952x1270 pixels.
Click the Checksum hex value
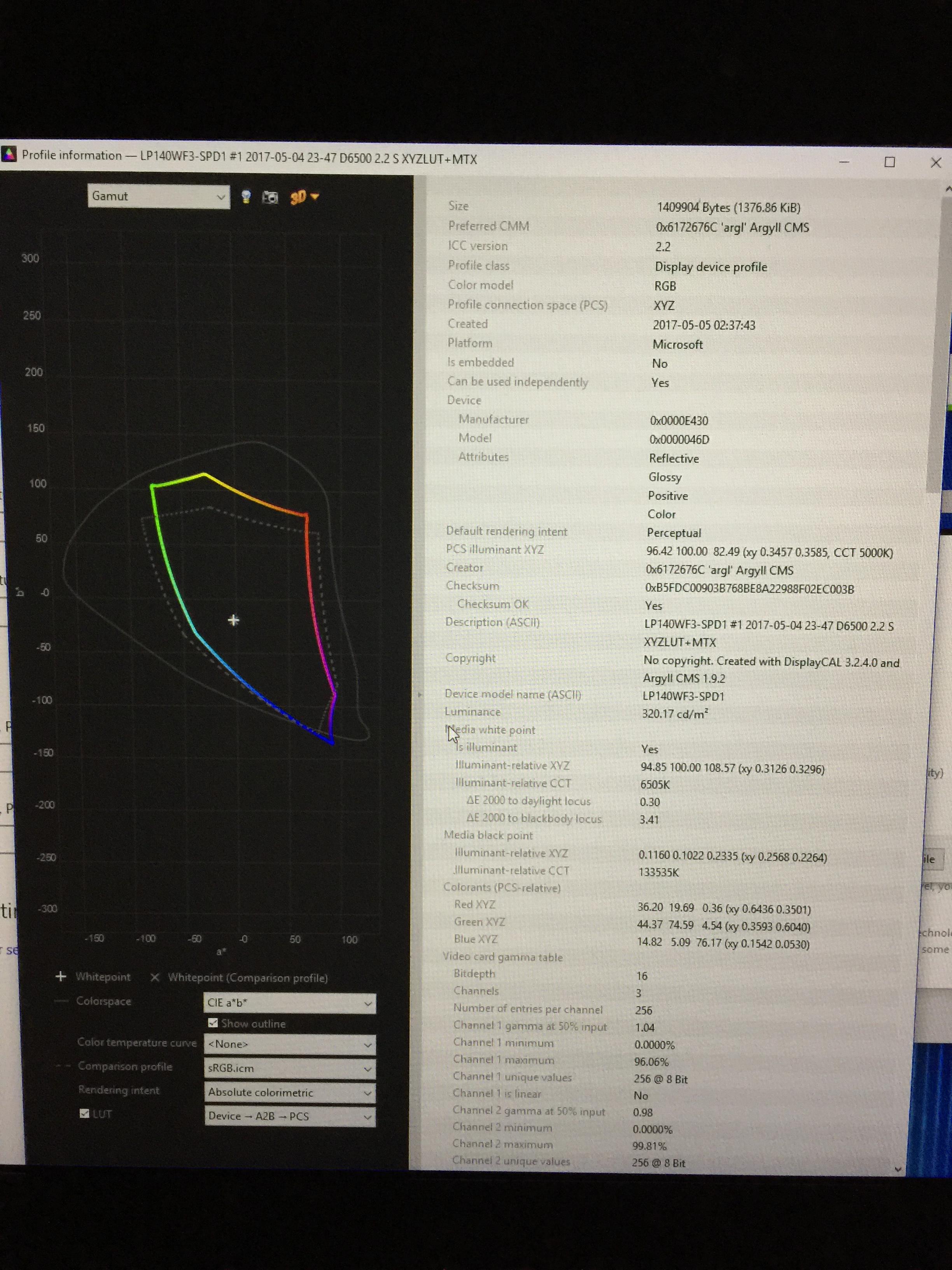pos(749,589)
